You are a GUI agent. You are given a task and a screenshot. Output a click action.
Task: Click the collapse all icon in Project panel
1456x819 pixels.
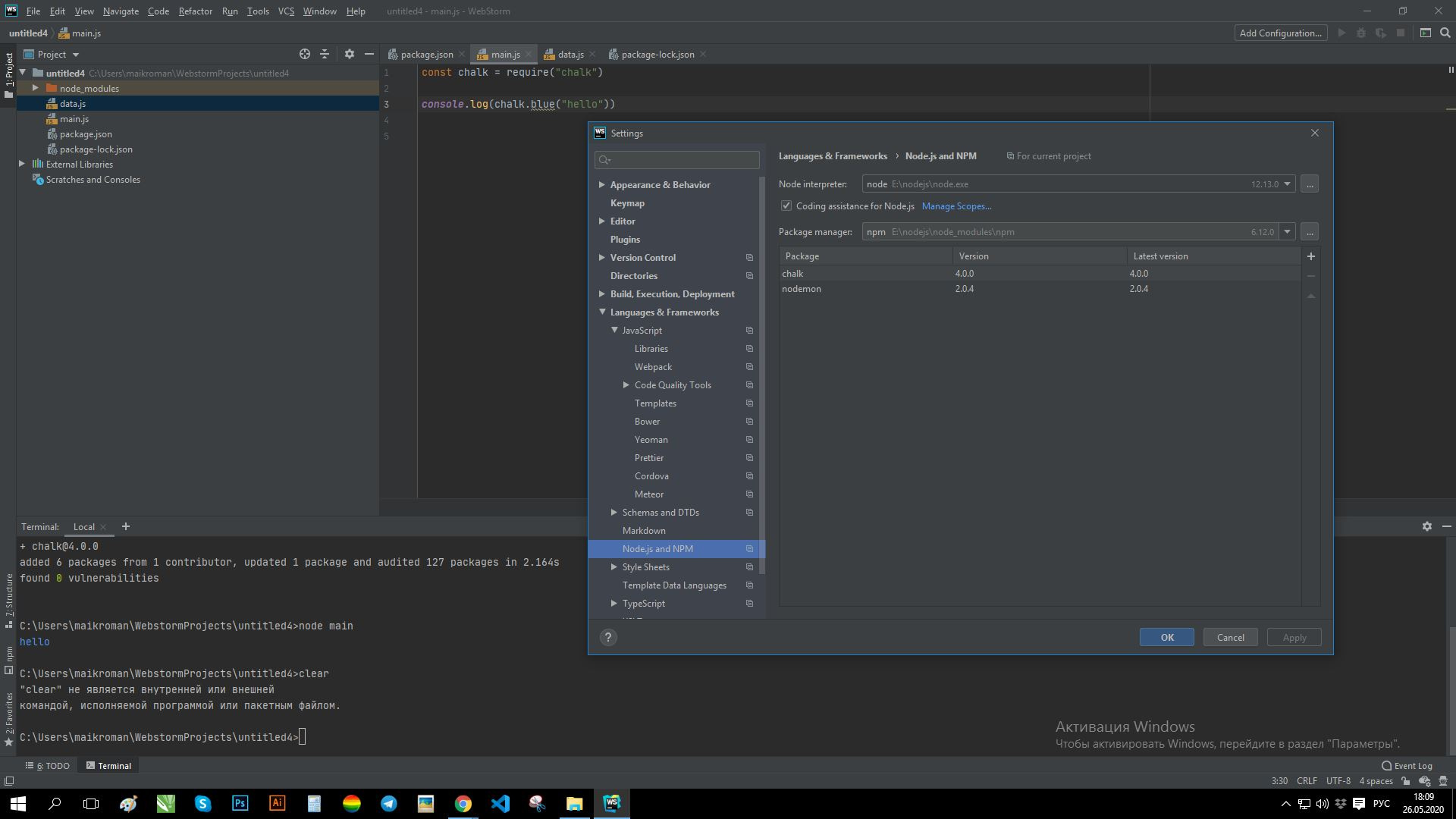click(x=325, y=54)
